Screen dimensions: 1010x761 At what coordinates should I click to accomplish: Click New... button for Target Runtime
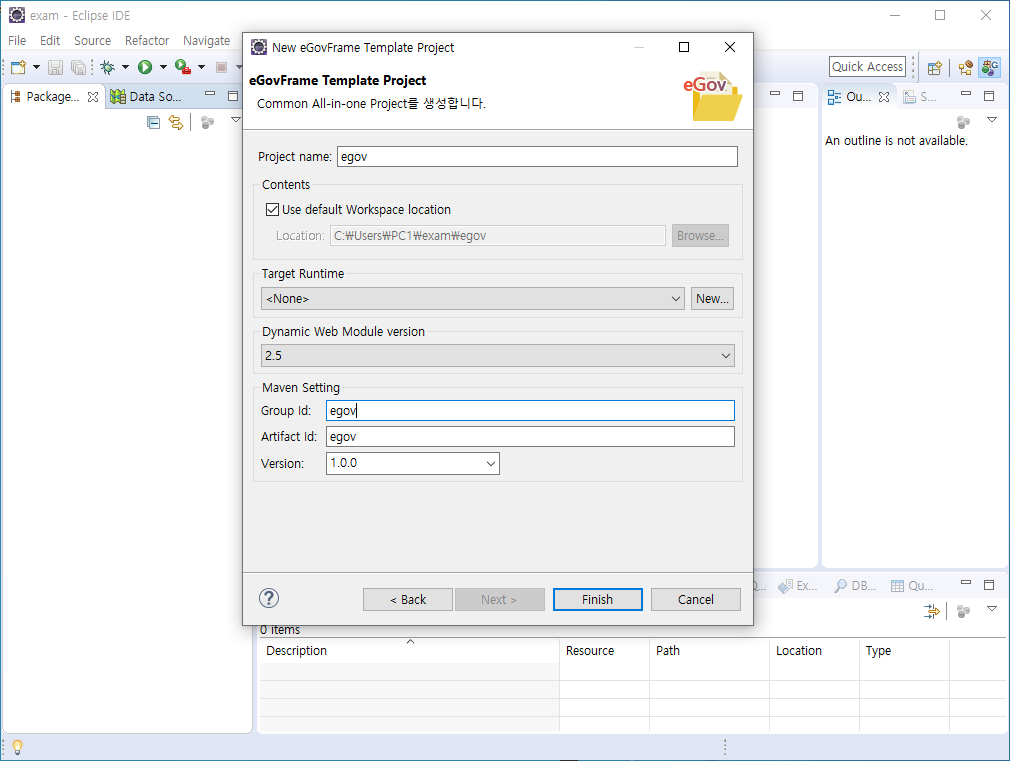(x=712, y=298)
